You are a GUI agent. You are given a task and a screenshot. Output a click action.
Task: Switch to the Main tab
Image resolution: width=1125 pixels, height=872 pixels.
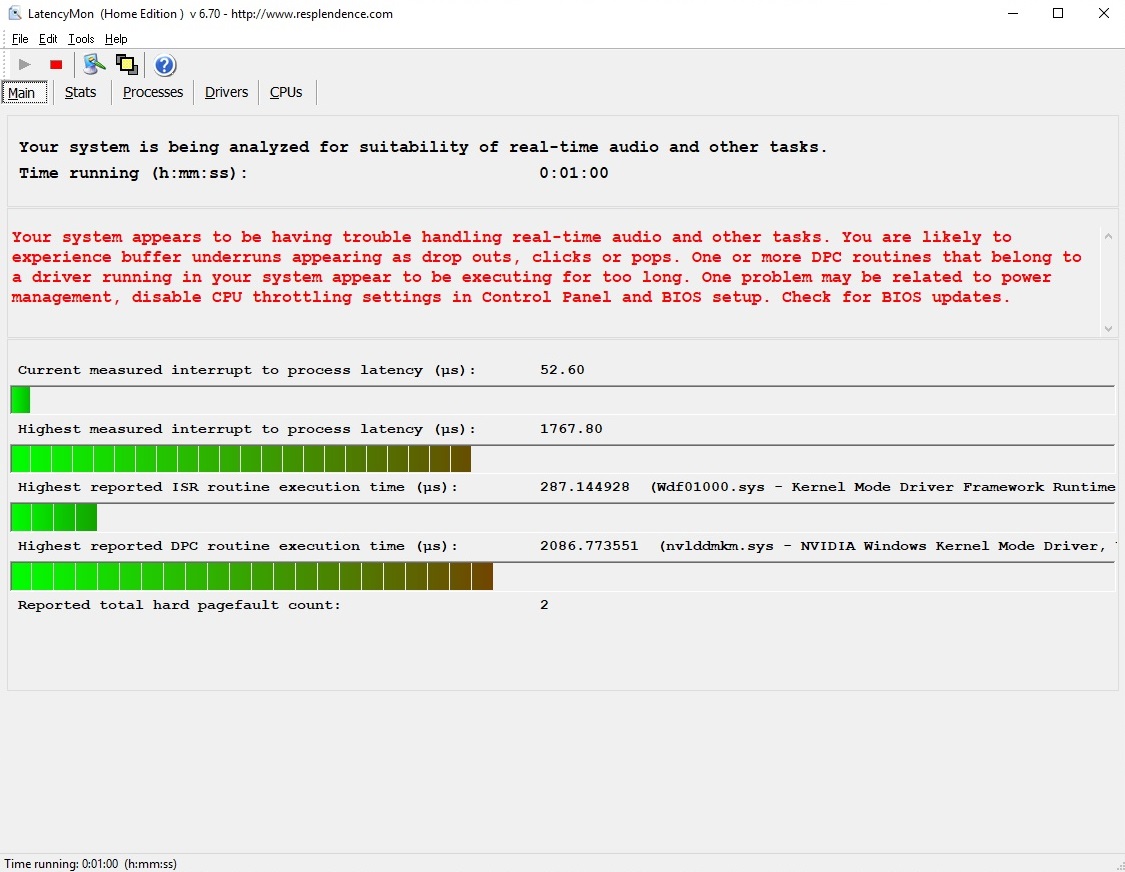[22, 93]
